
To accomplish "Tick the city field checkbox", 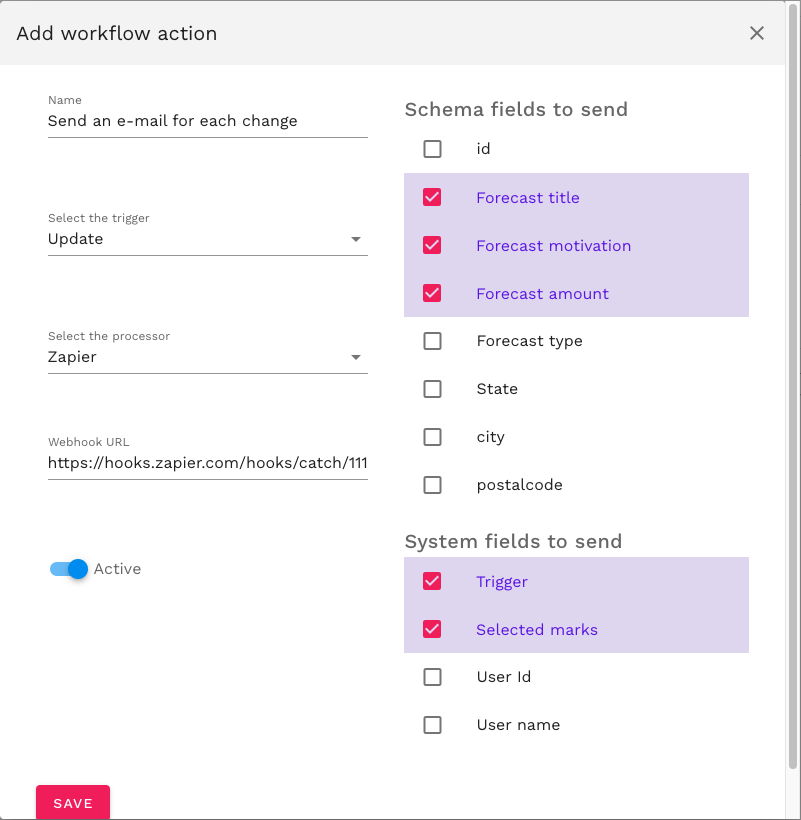I will [x=432, y=437].
